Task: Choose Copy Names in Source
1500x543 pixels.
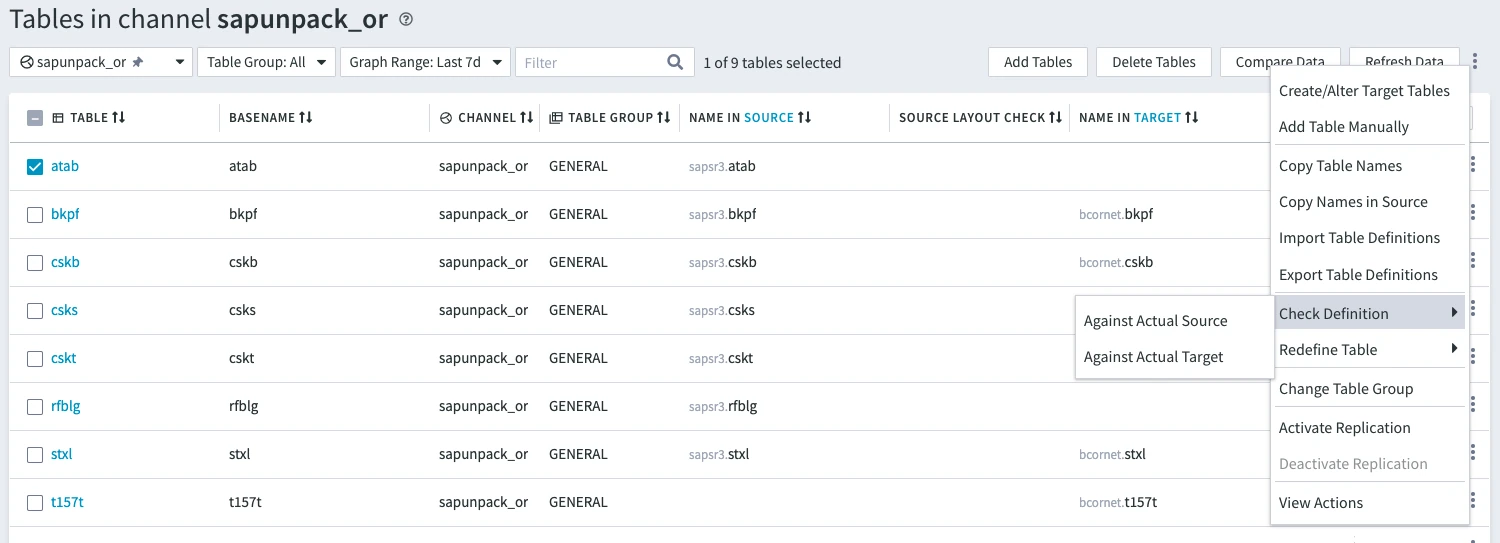Action: 1353,201
